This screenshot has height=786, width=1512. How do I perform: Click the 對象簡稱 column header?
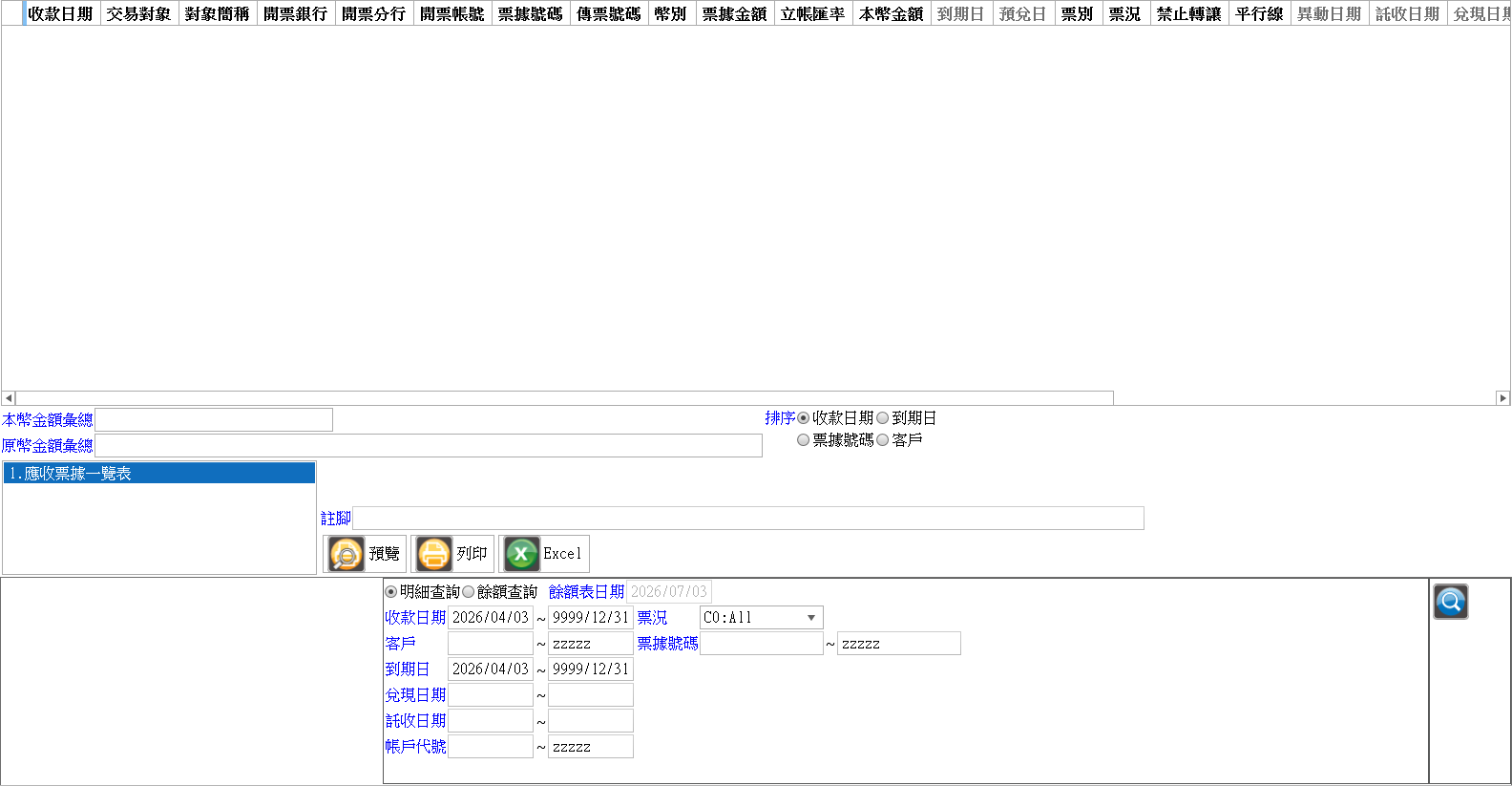tap(218, 13)
